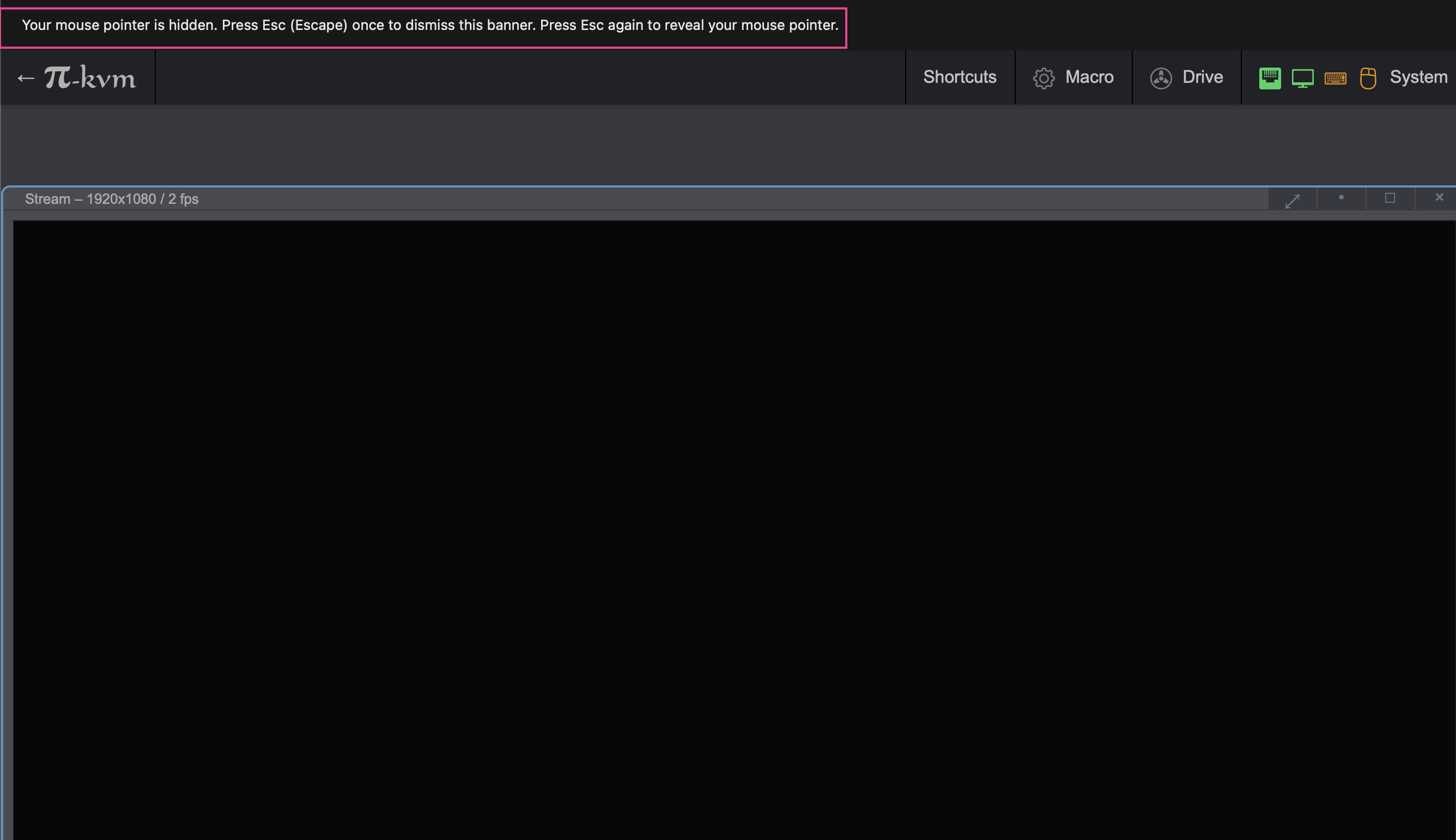
Task: Close the Stream window
Action: click(x=1439, y=198)
